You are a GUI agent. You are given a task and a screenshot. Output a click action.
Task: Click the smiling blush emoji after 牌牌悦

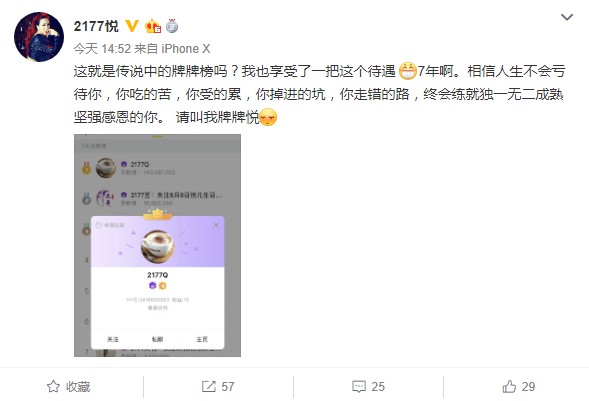point(268,117)
